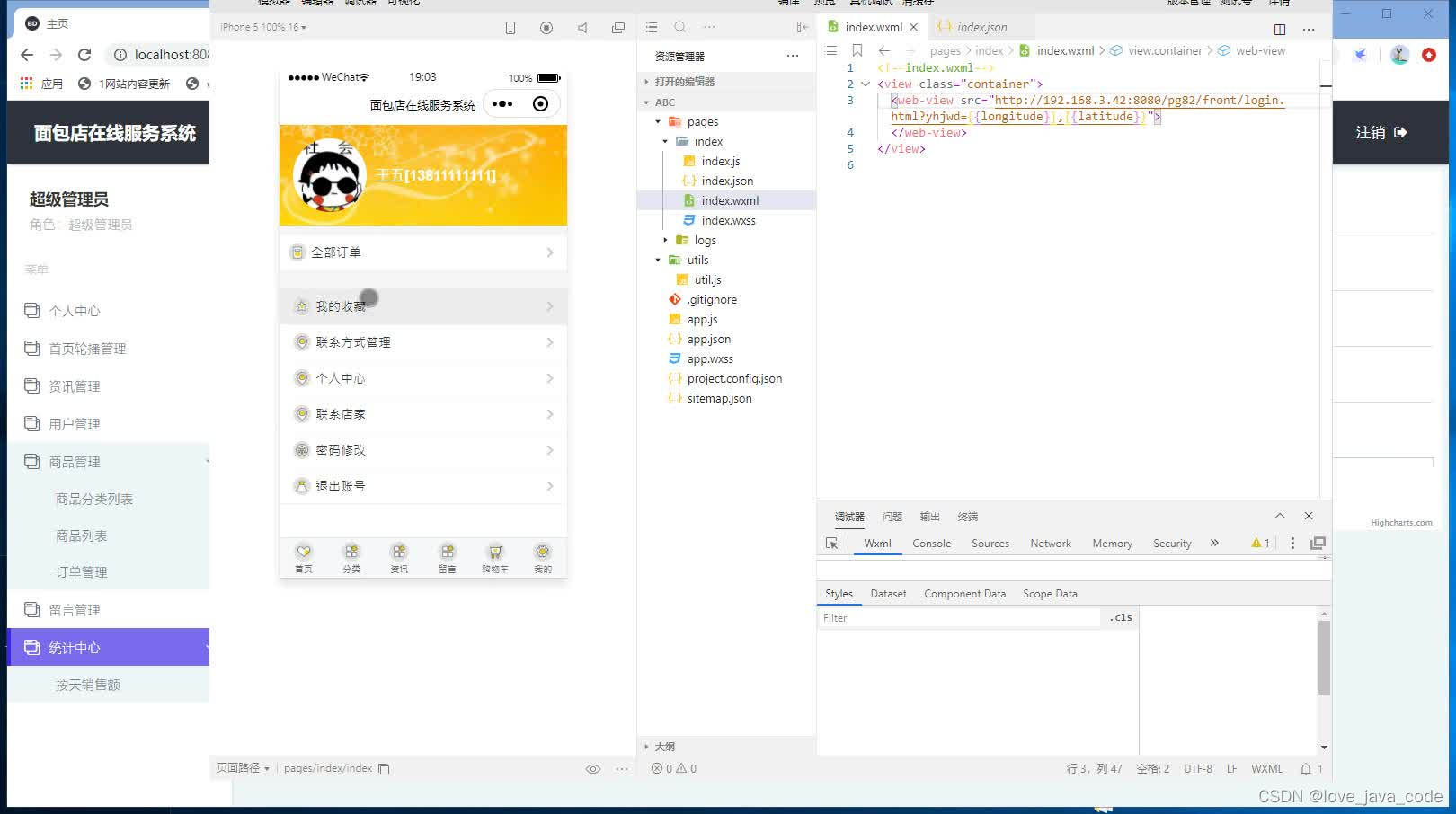Detach the simulator into a separate window
This screenshot has width=1456, height=814.
pyautogui.click(x=618, y=28)
